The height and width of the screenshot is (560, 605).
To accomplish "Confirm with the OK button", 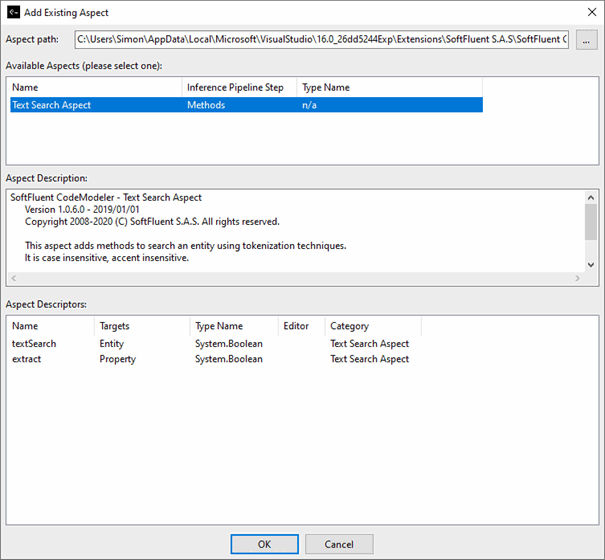I will (x=264, y=544).
